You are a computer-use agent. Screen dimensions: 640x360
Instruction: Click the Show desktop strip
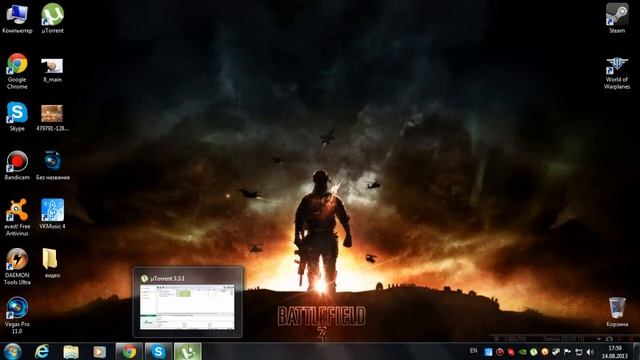click(636, 351)
